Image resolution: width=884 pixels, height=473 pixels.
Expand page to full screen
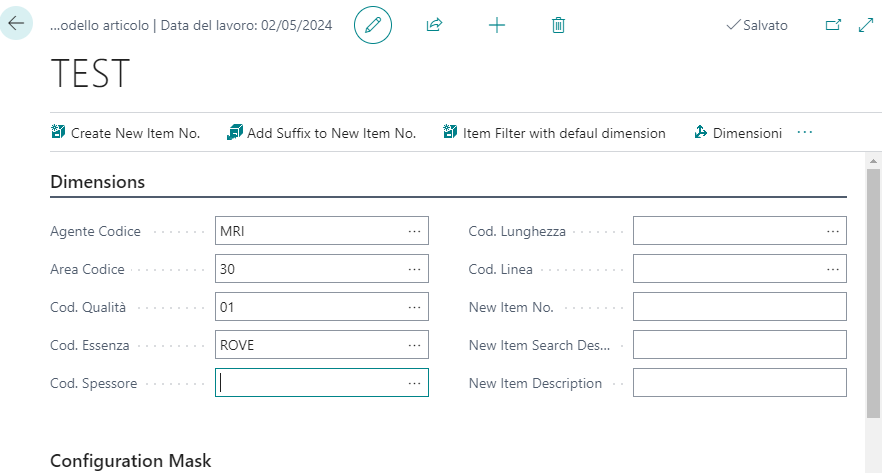tap(866, 25)
